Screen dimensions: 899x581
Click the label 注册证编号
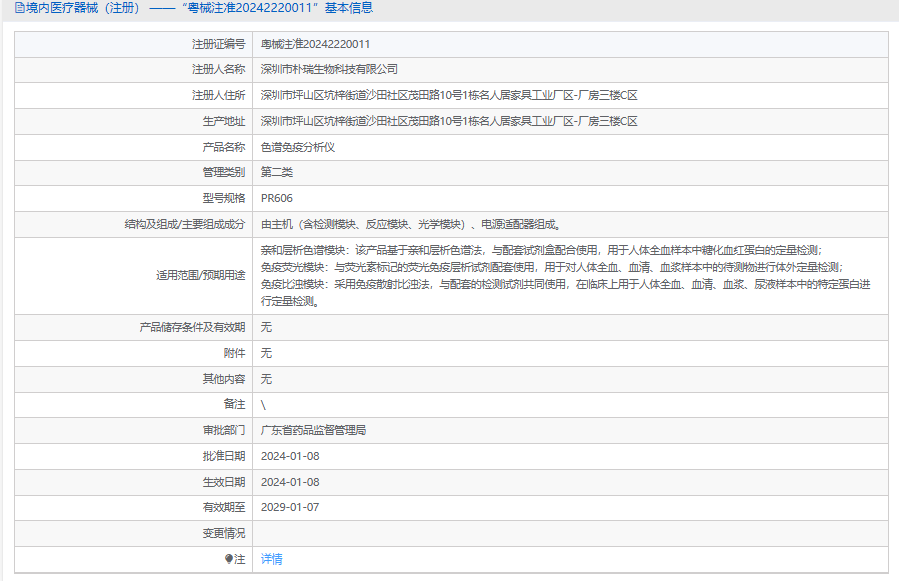(218, 44)
